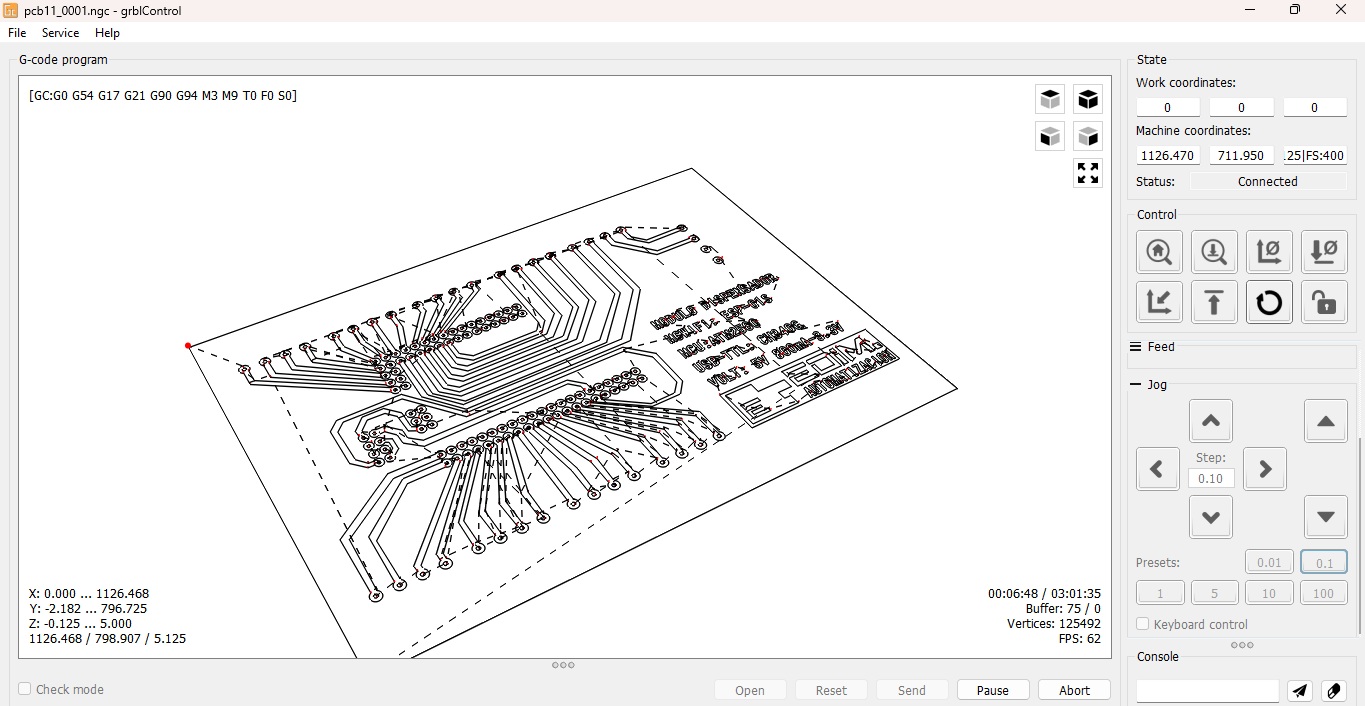Clear the console with the eraser icon
The image size is (1365, 706).
coord(1333,691)
